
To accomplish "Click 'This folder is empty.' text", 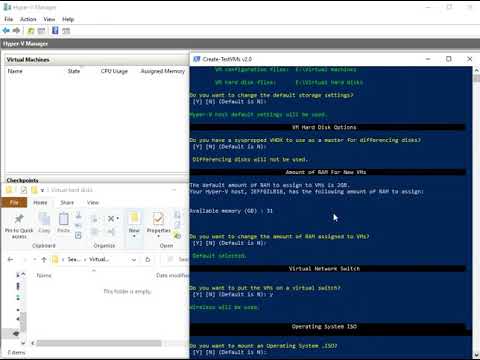I will point(127,291).
